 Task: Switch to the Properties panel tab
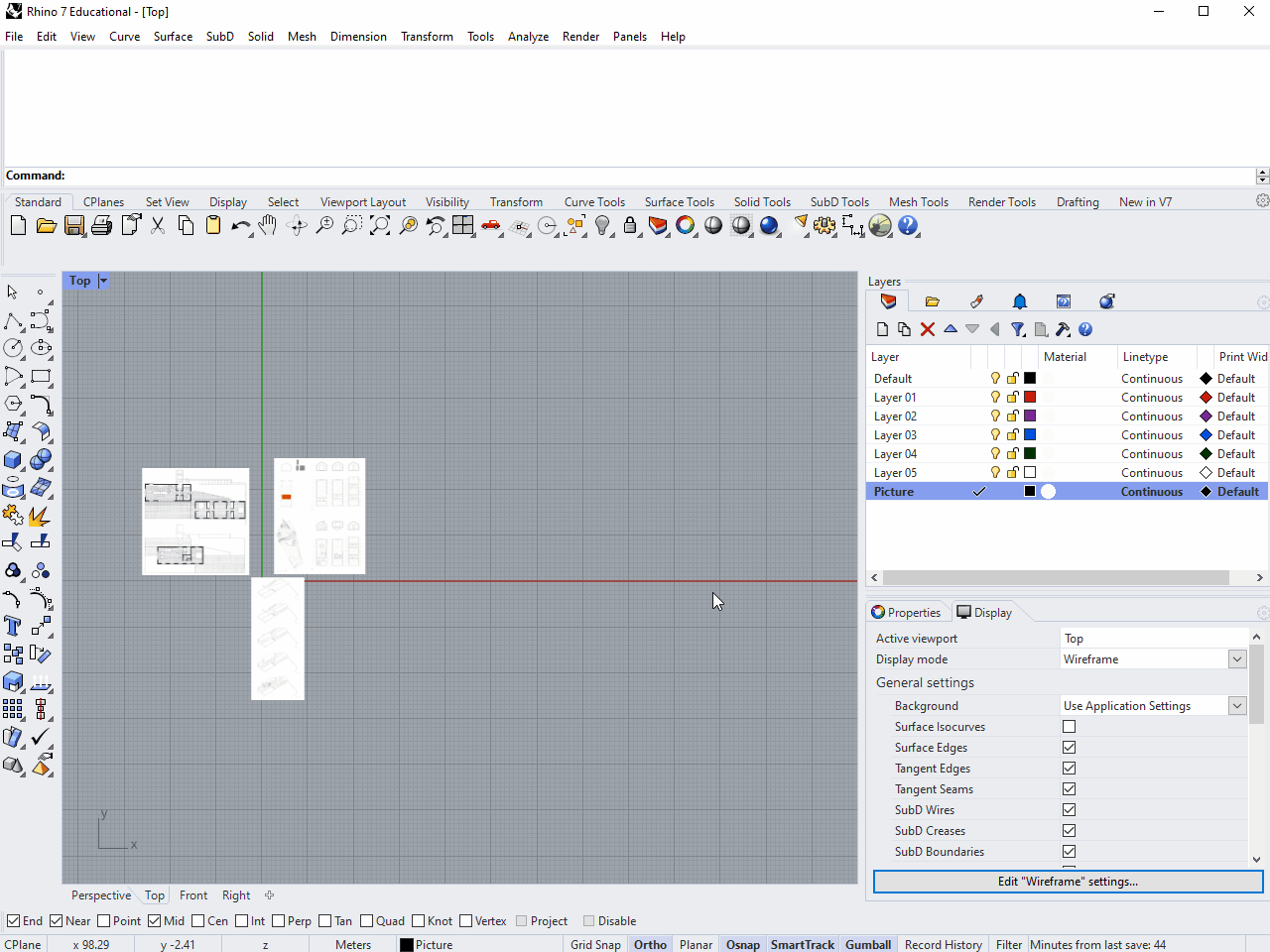click(906, 613)
